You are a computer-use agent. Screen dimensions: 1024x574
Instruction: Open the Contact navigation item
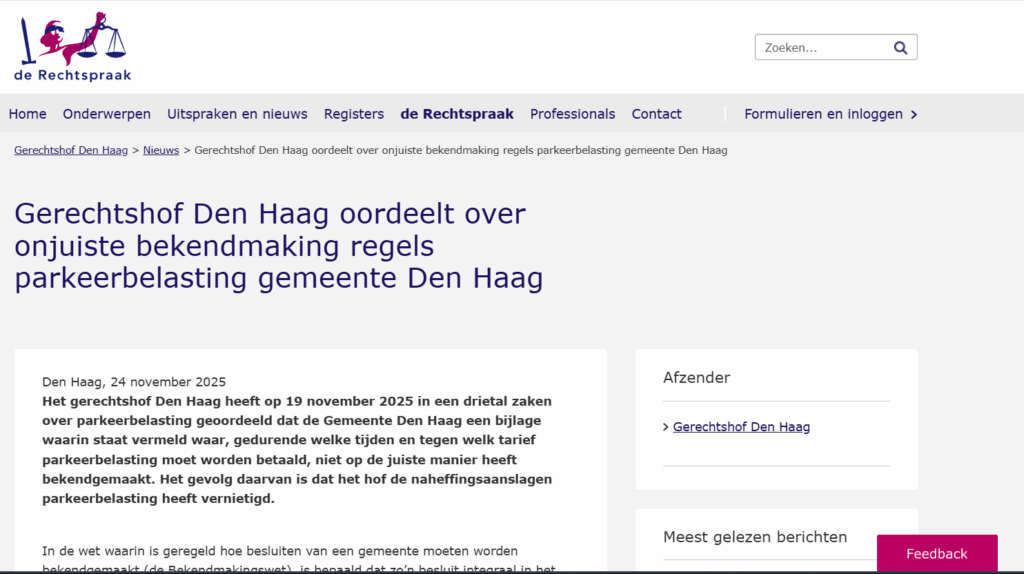click(x=656, y=114)
